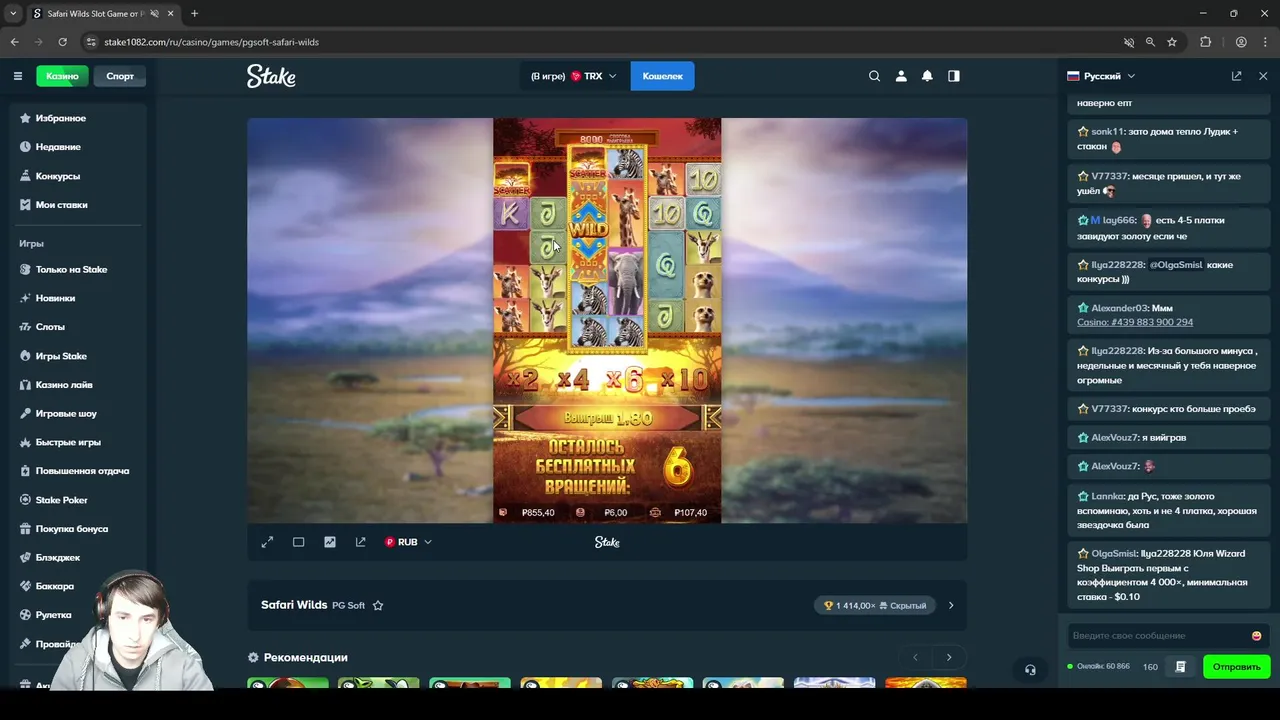
Task: Click PG Soft provider link
Action: click(x=348, y=606)
